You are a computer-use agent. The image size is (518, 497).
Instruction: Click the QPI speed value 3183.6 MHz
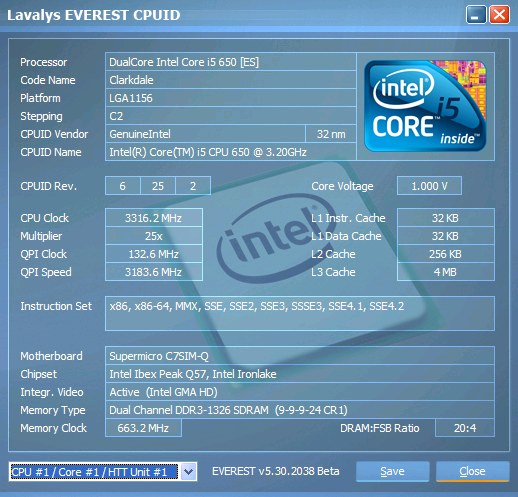pyautogui.click(x=154, y=272)
